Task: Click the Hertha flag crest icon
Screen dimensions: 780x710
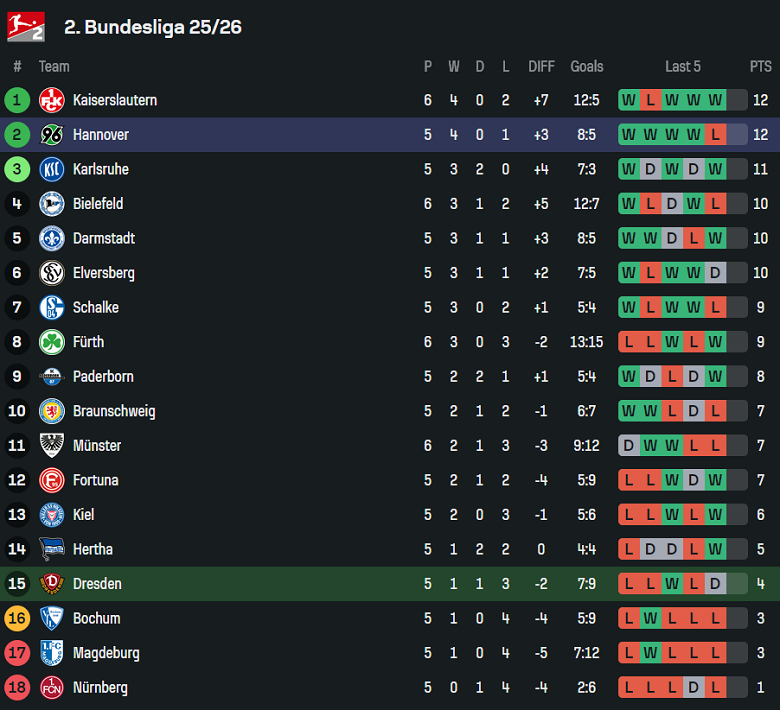Action: tap(52, 549)
